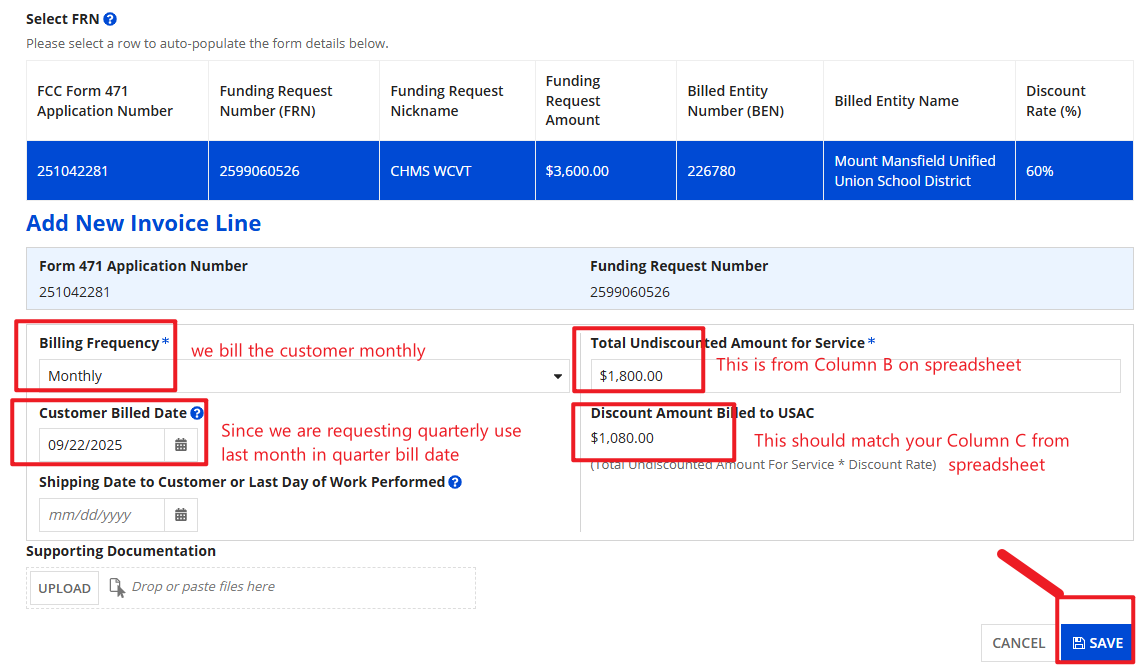The width and height of the screenshot is (1145, 665).
Task: Click the FCC Form 471 Application Number header
Action: (x=105, y=101)
